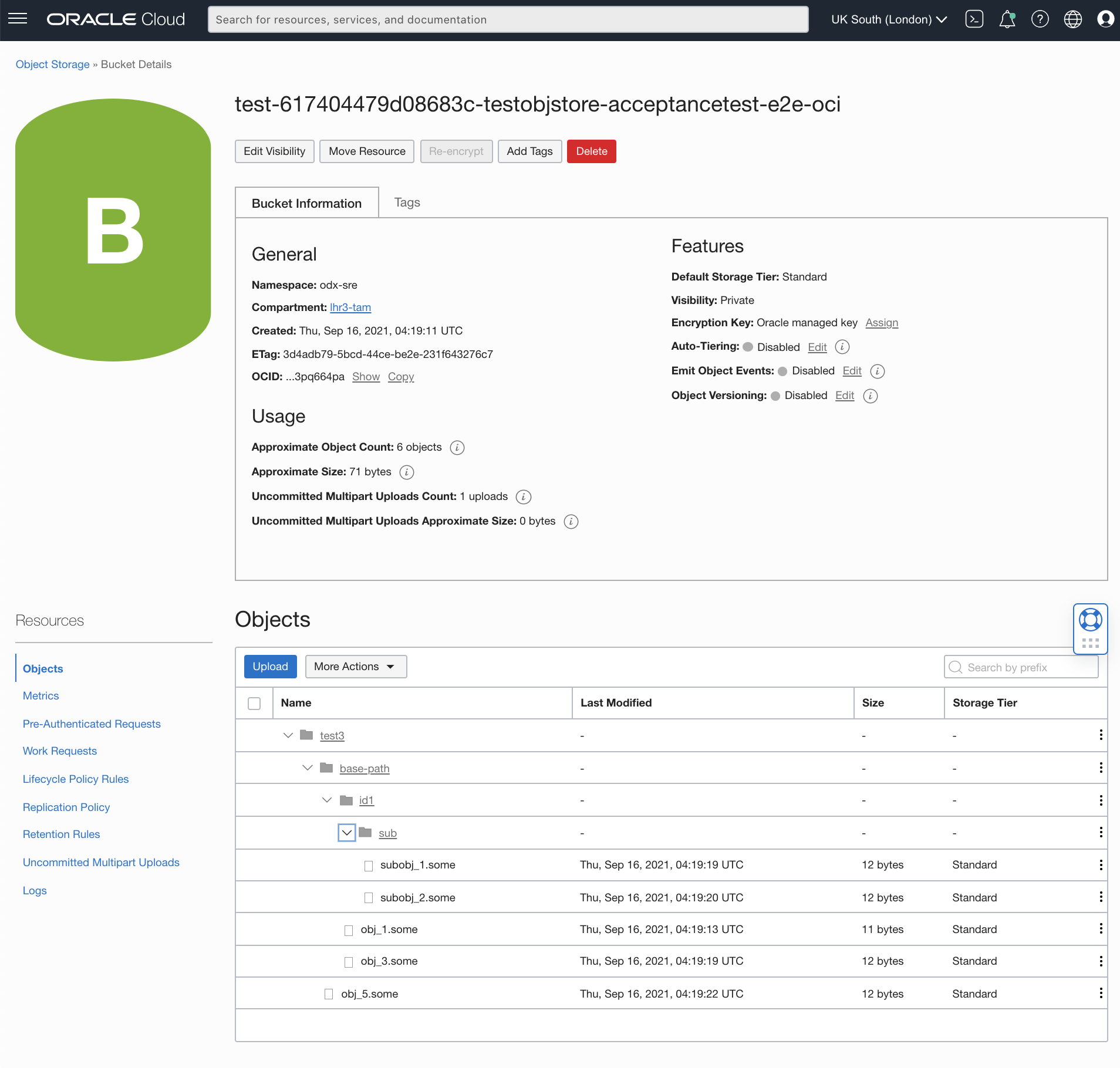Viewport: 1120px width, 1068px height.
Task: Open actions menu for obj_1.some row
Action: point(1101,929)
